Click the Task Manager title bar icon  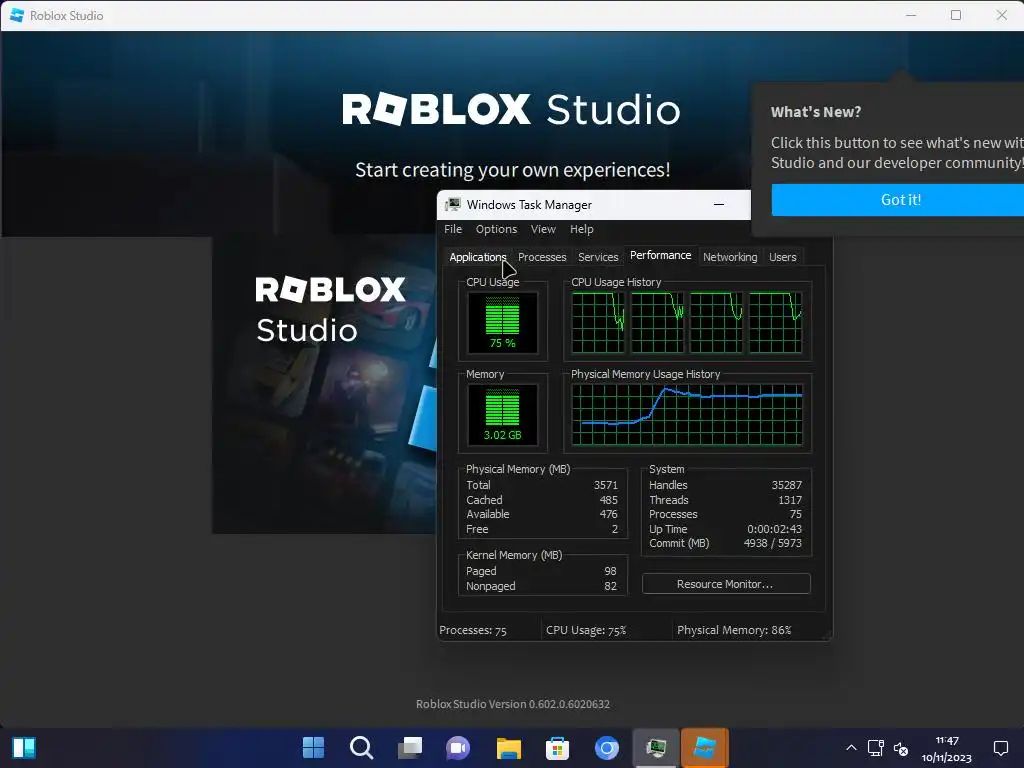(x=453, y=204)
